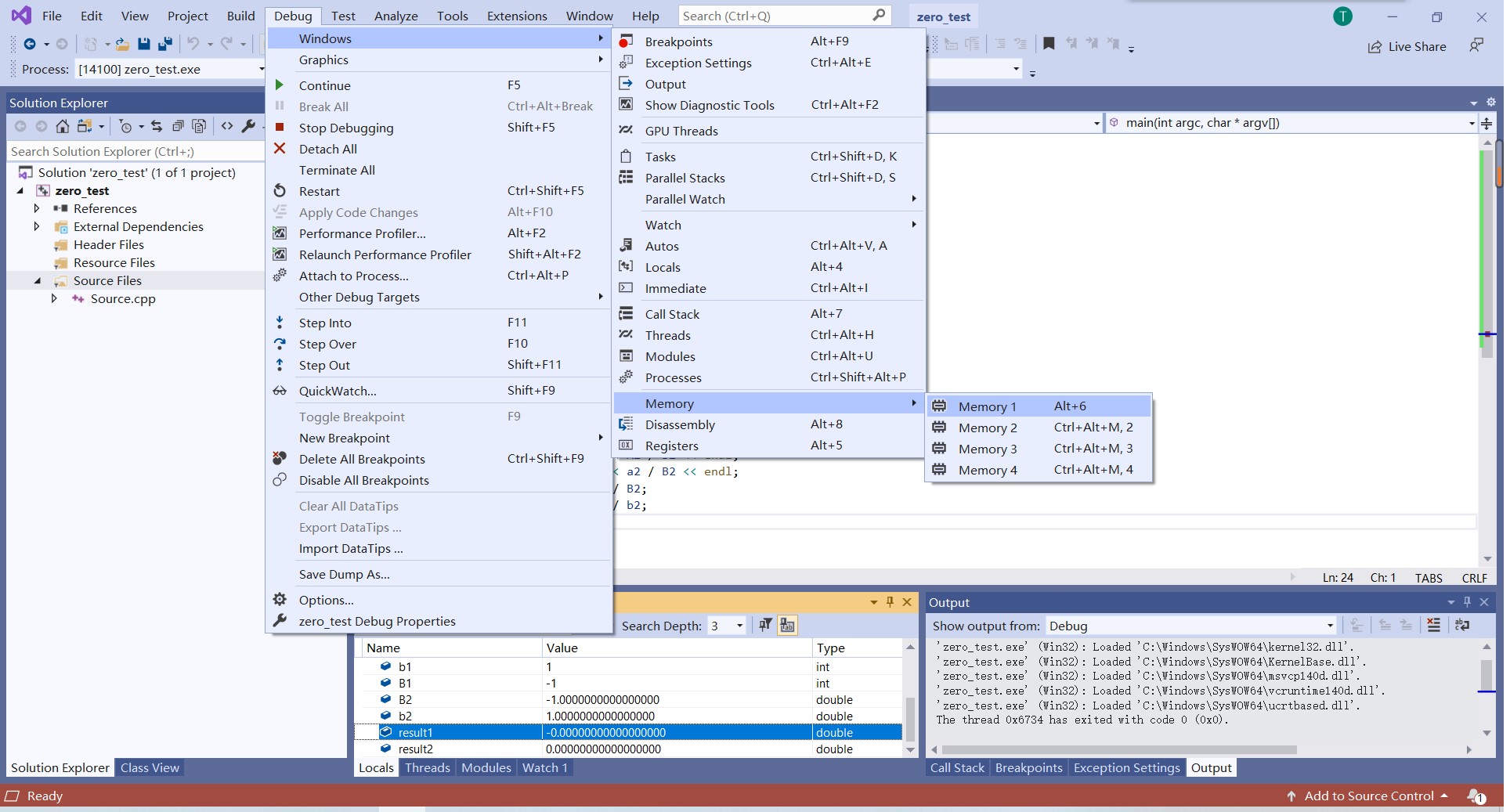Image resolution: width=1510 pixels, height=812 pixels.
Task: Expand the Source.cpp tree item
Action: [54, 299]
